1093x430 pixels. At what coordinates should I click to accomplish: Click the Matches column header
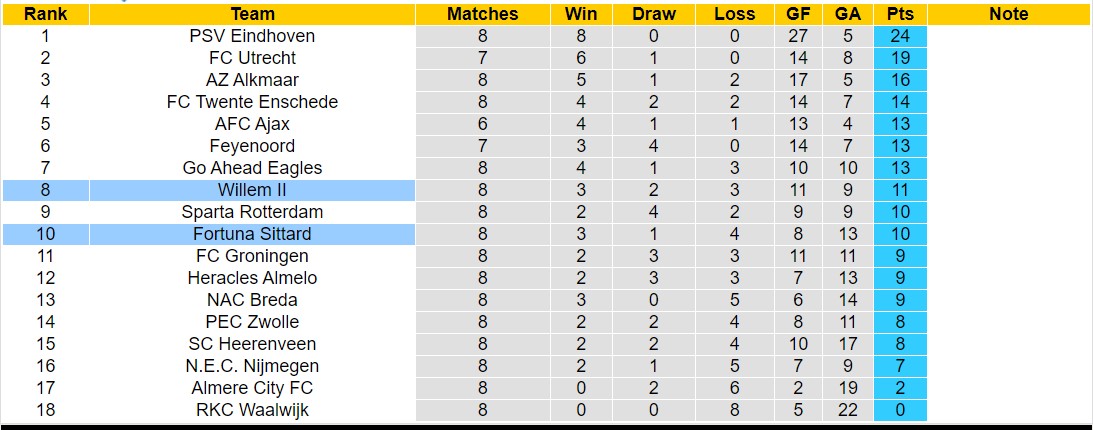(482, 14)
